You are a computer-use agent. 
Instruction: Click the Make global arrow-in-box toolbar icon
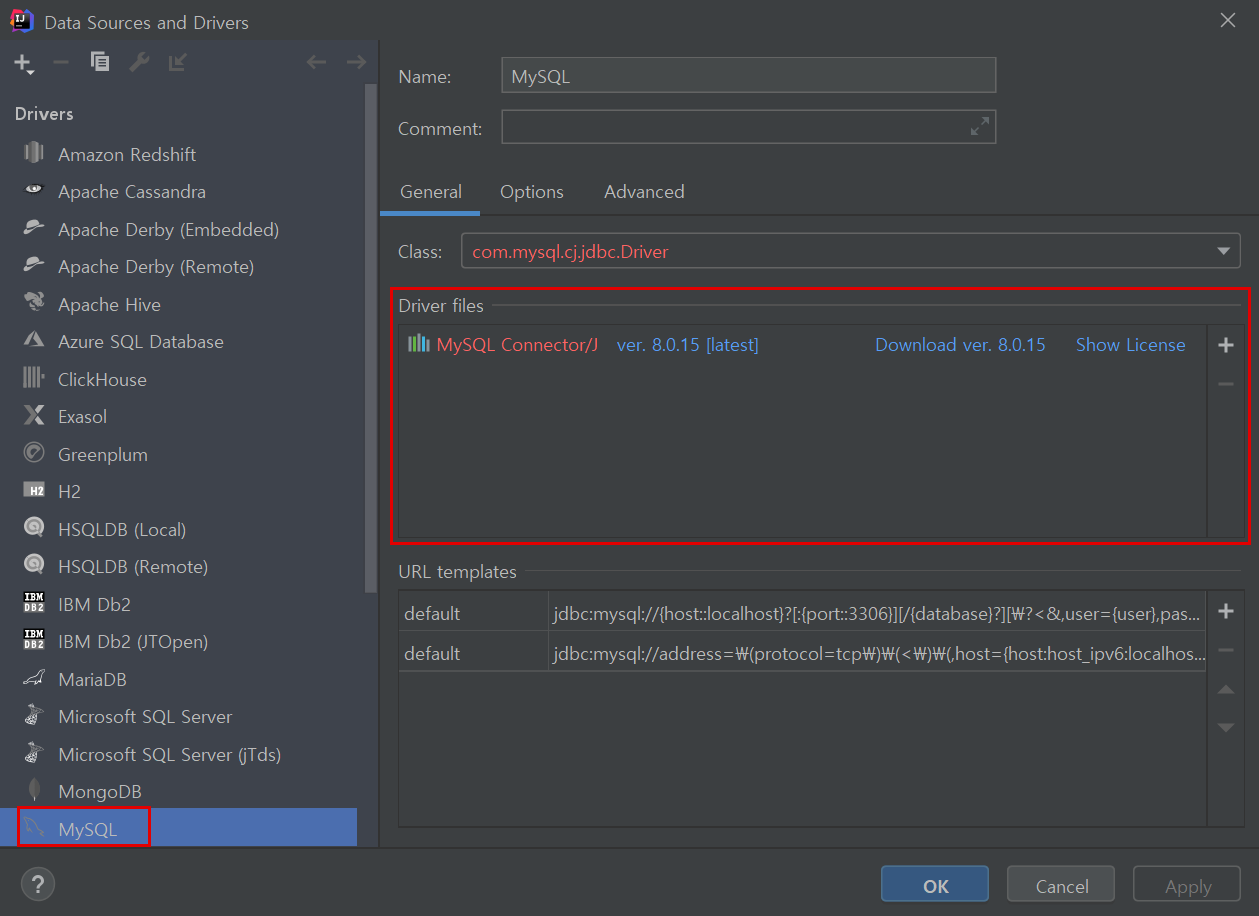click(177, 62)
